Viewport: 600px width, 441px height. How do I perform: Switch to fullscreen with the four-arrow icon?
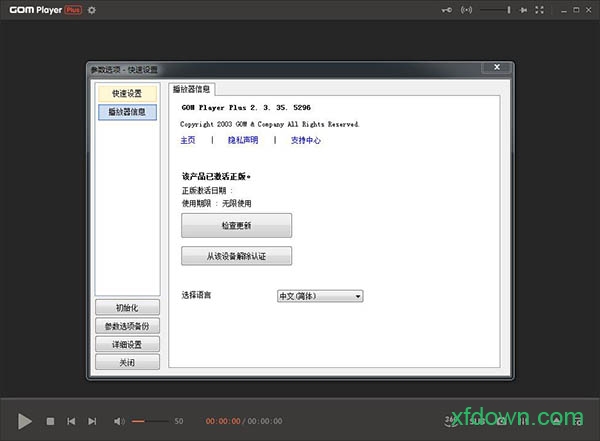(x=540, y=10)
